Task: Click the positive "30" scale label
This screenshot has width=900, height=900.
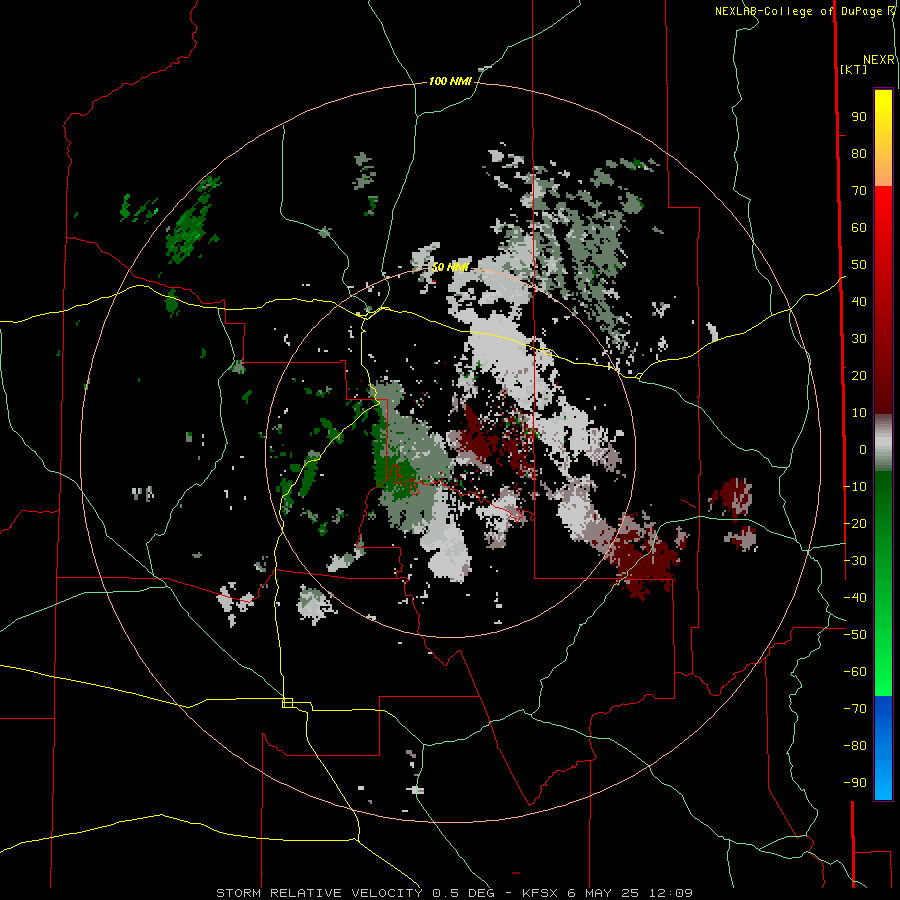Action: tap(859, 339)
